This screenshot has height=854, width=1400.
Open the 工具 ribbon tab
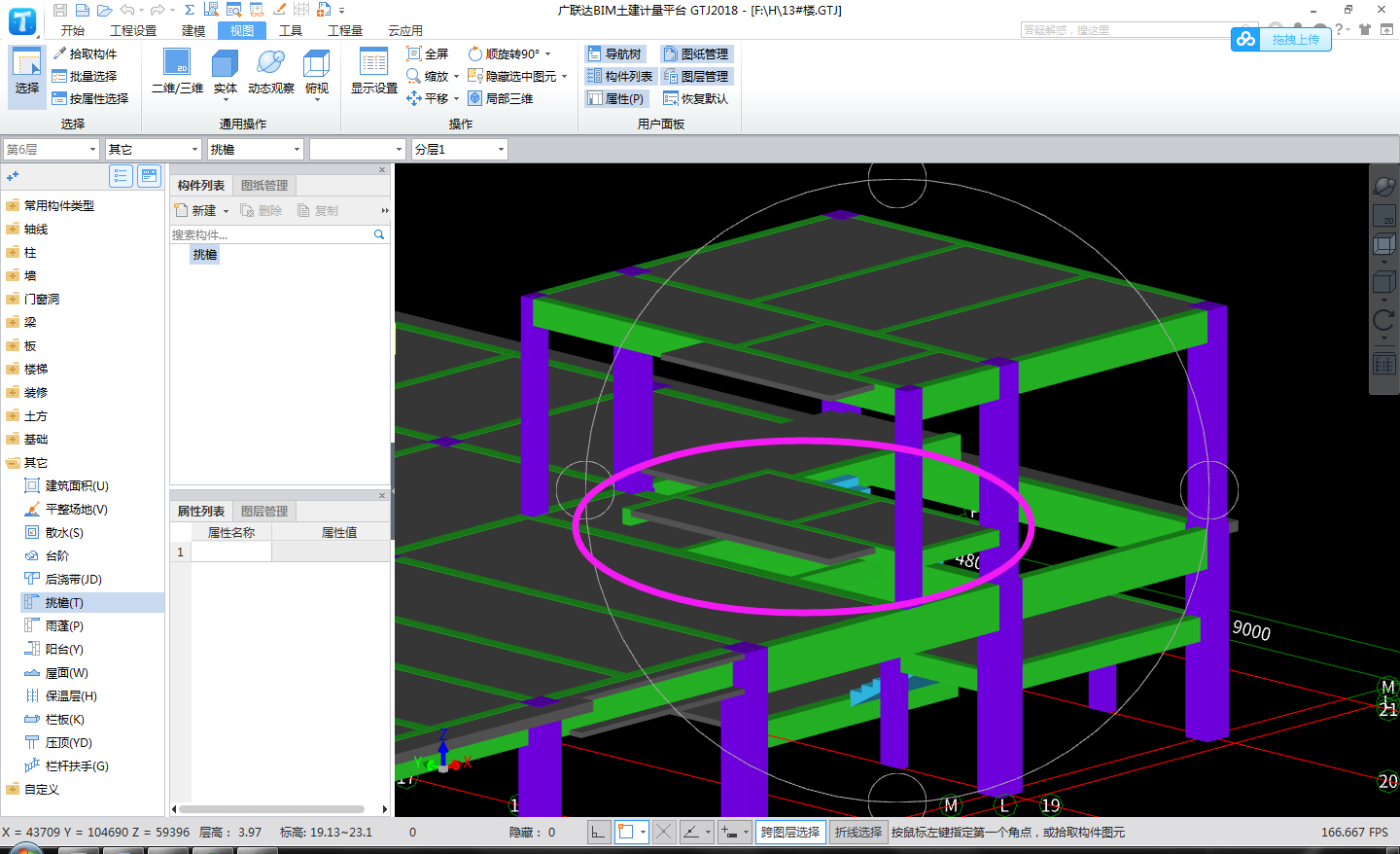pyautogui.click(x=291, y=30)
